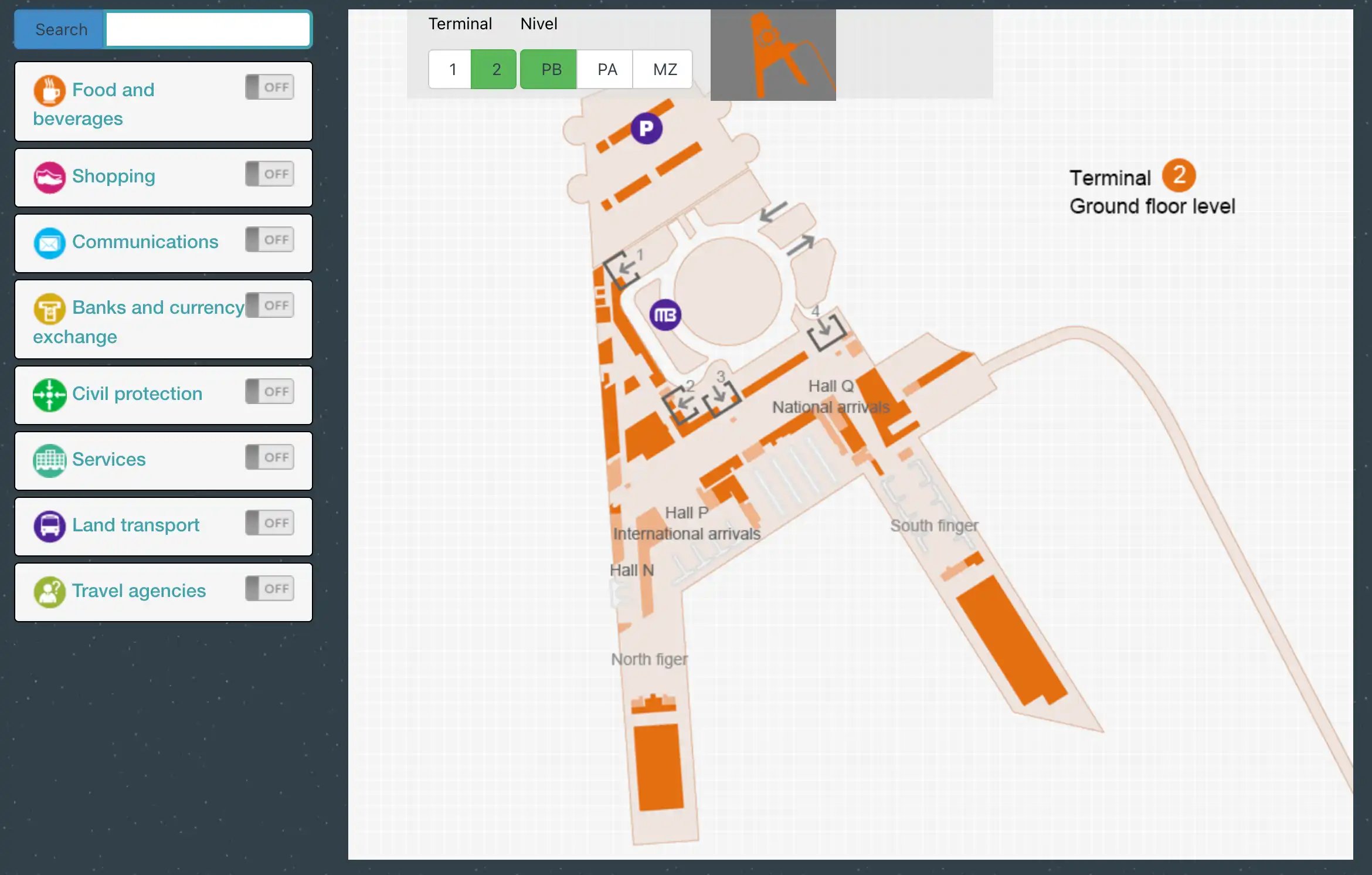Select the PA level button

click(606, 69)
